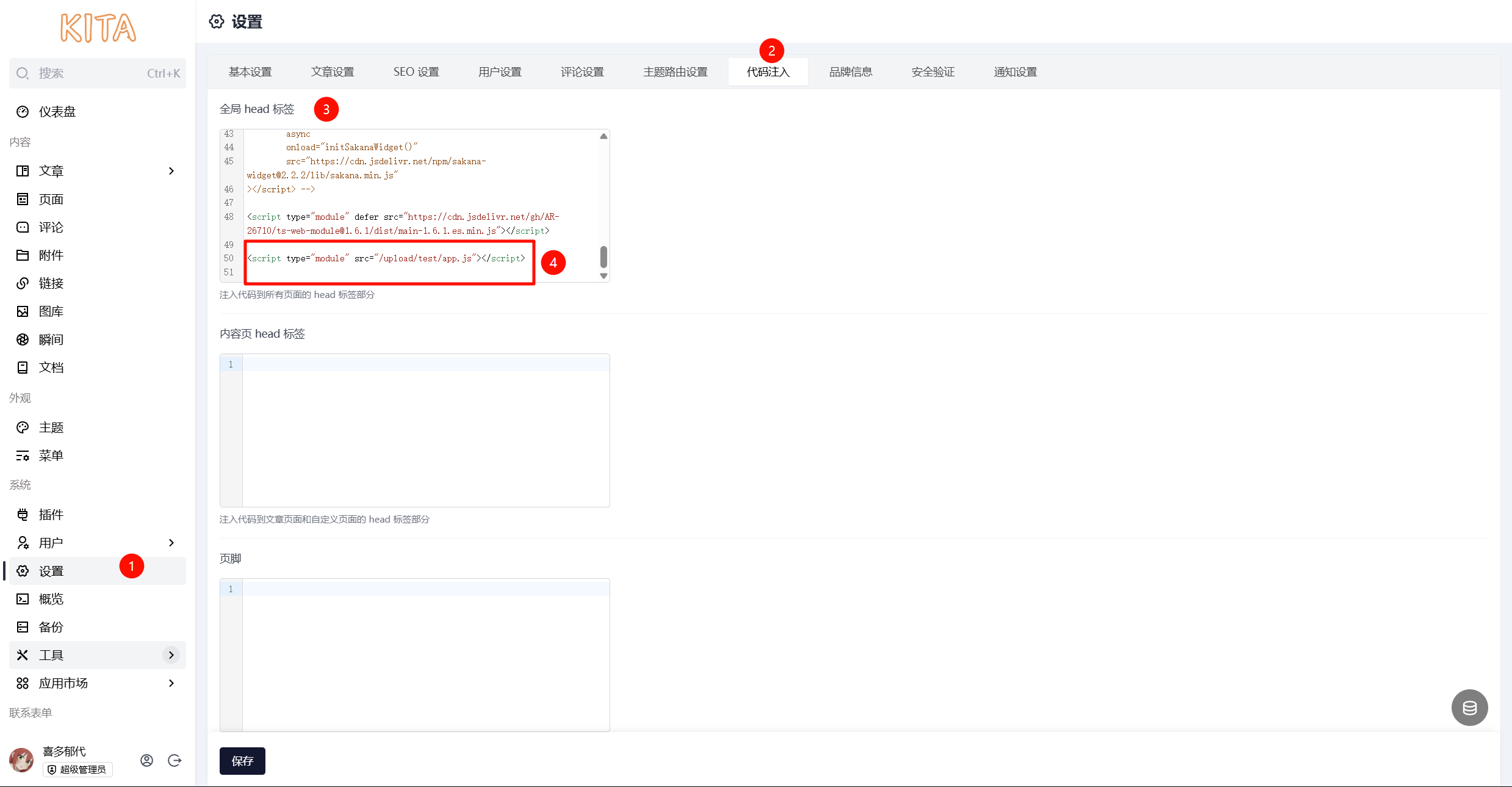The image size is (1512, 787).
Task: Click the Plugins plug icon
Action: (x=23, y=515)
